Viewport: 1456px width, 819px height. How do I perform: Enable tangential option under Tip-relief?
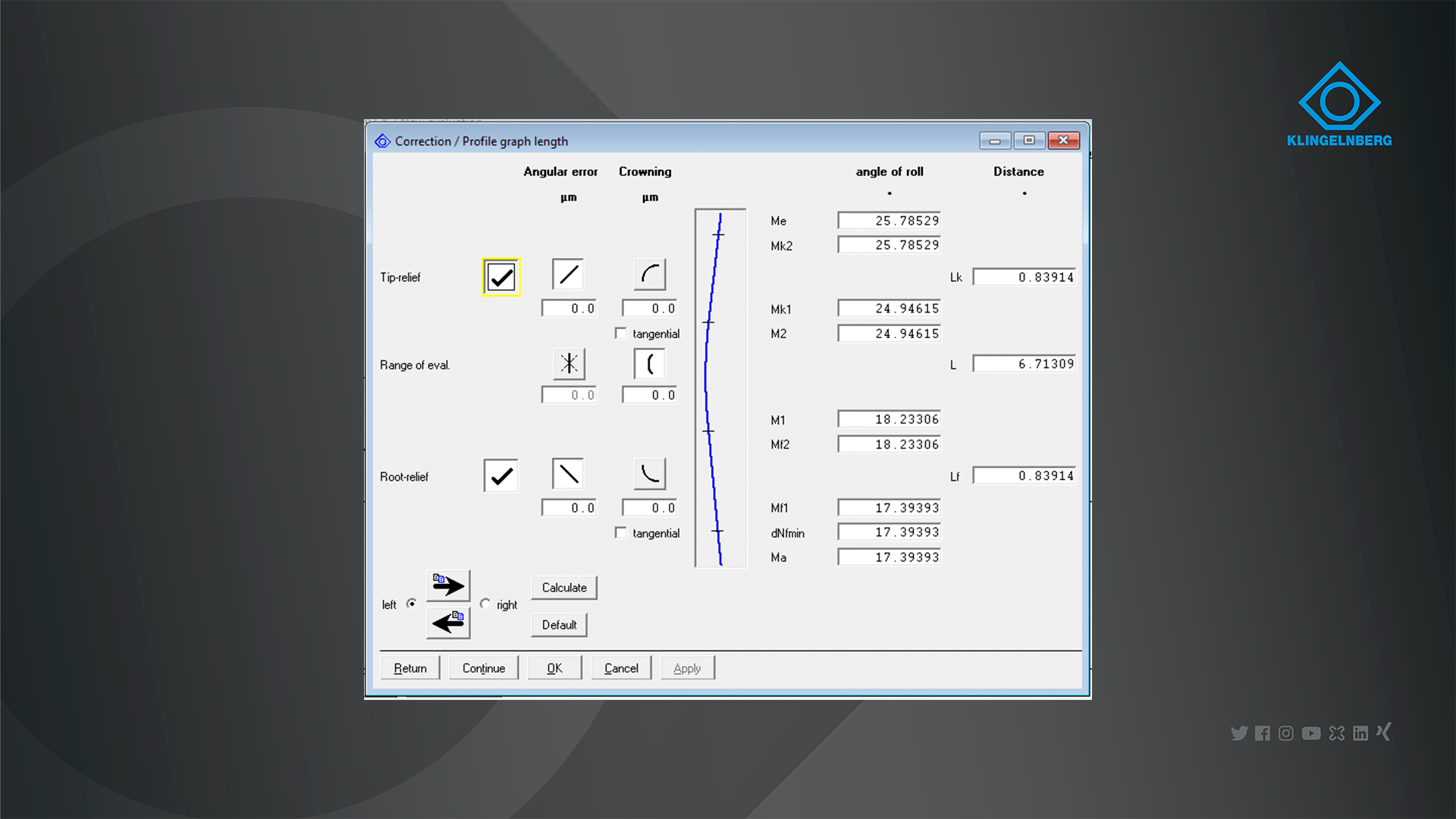[621, 333]
